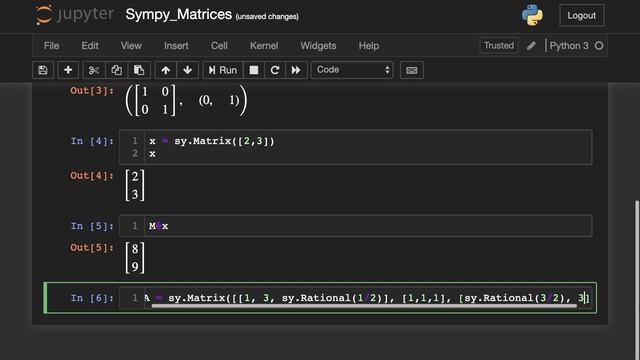This screenshot has width=640, height=360.
Task: Click the Out[3] prompt label
Action: click(x=92, y=91)
